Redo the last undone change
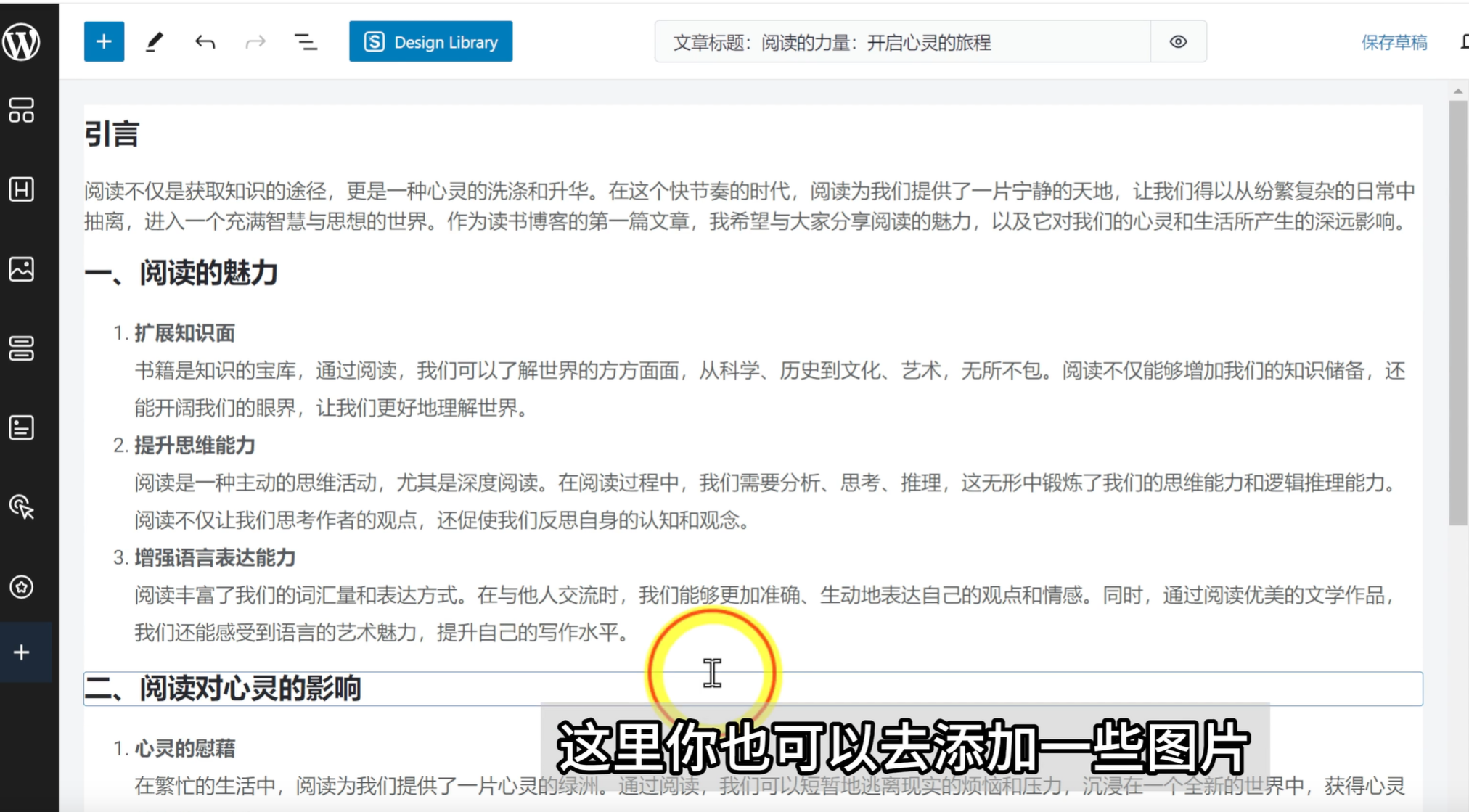Image resolution: width=1469 pixels, height=812 pixels. [255, 42]
